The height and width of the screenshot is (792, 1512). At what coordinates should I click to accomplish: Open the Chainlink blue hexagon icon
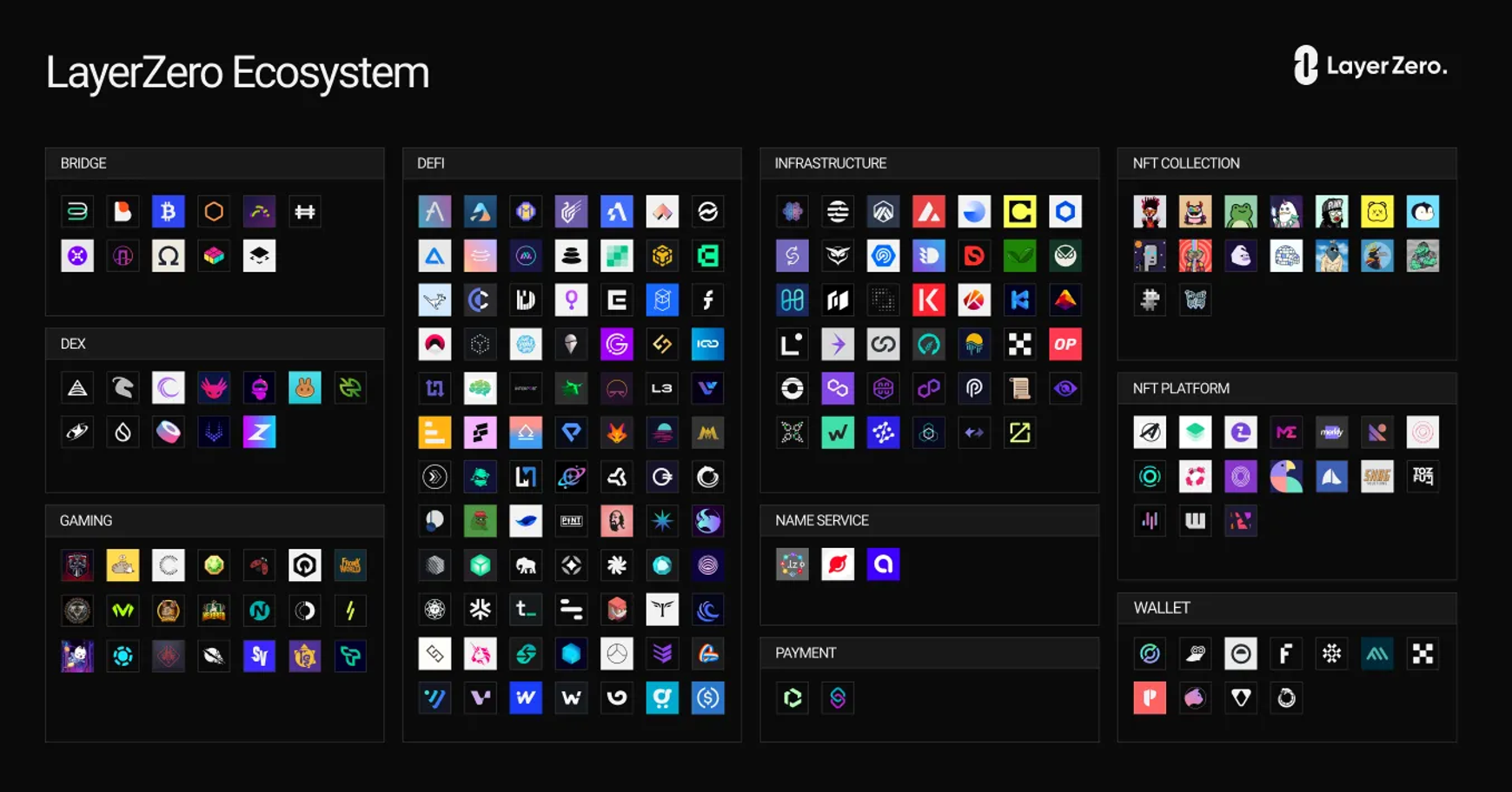tap(1064, 211)
